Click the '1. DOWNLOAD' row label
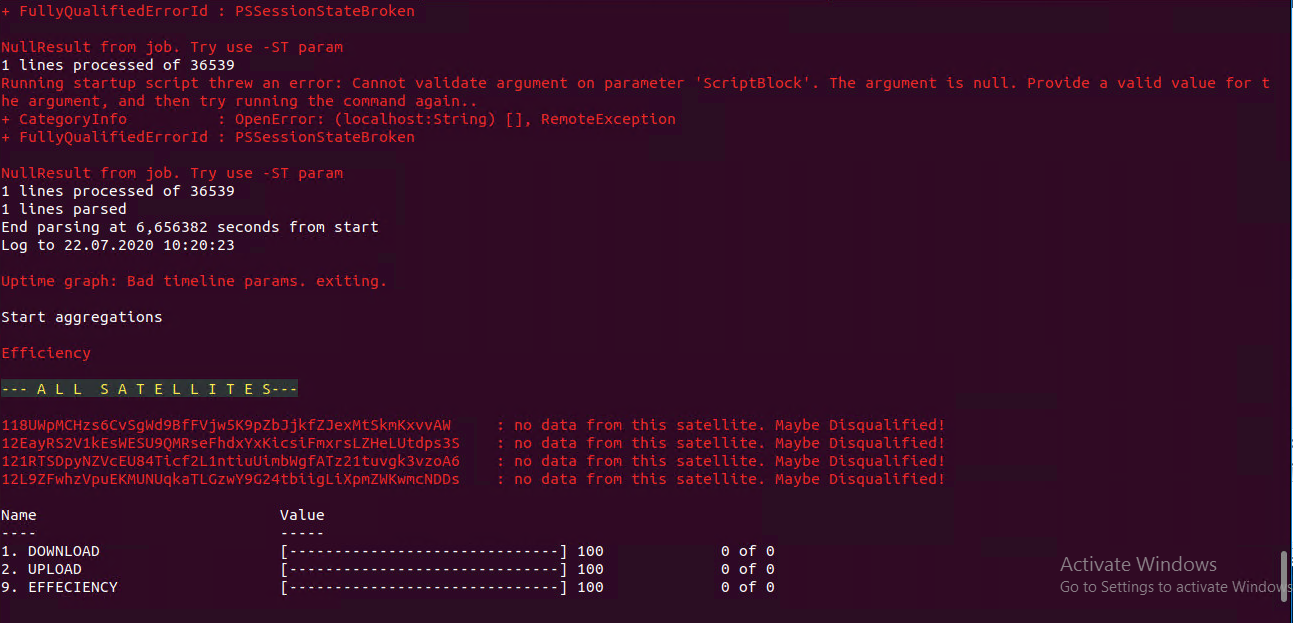This screenshot has width=1293, height=623. pyautogui.click(x=50, y=551)
